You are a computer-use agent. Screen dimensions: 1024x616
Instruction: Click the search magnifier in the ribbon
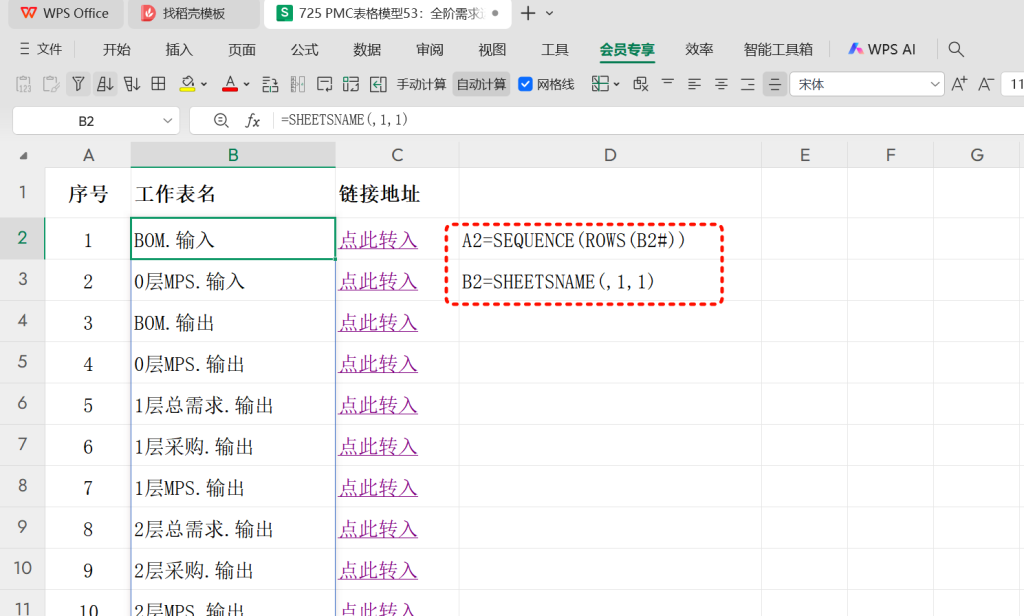coord(956,49)
